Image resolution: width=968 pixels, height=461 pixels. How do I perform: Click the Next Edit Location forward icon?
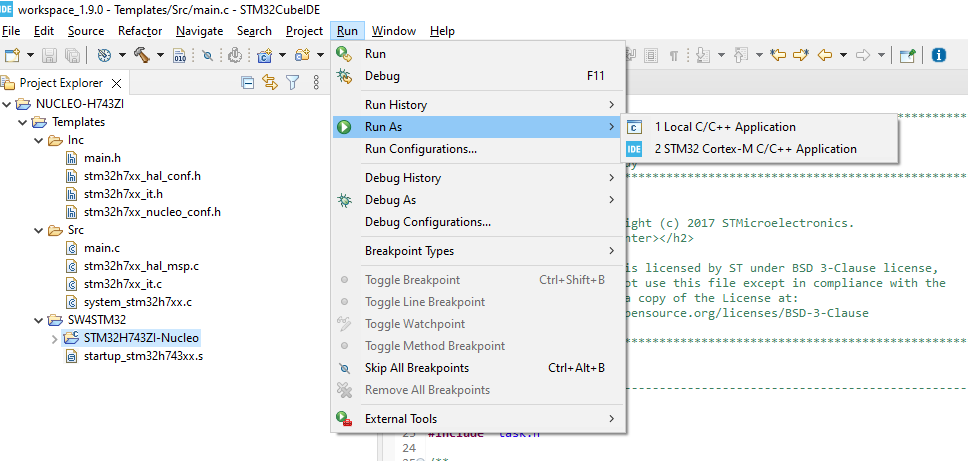(801, 56)
